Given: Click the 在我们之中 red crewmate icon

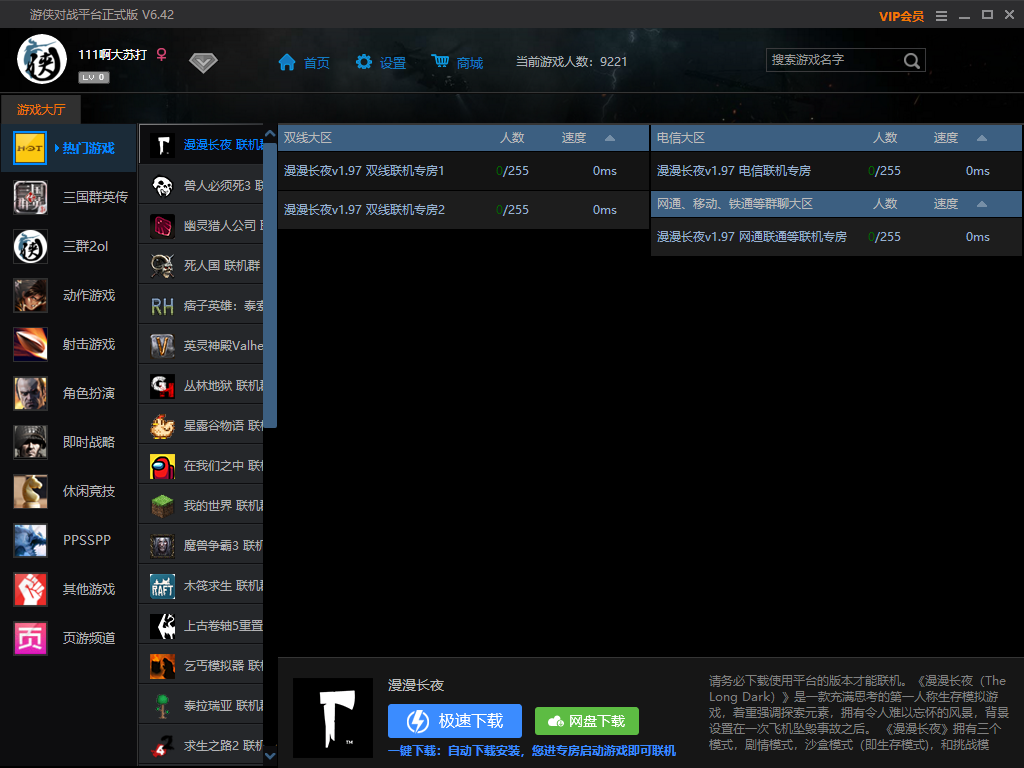Looking at the screenshot, I should click(162, 466).
